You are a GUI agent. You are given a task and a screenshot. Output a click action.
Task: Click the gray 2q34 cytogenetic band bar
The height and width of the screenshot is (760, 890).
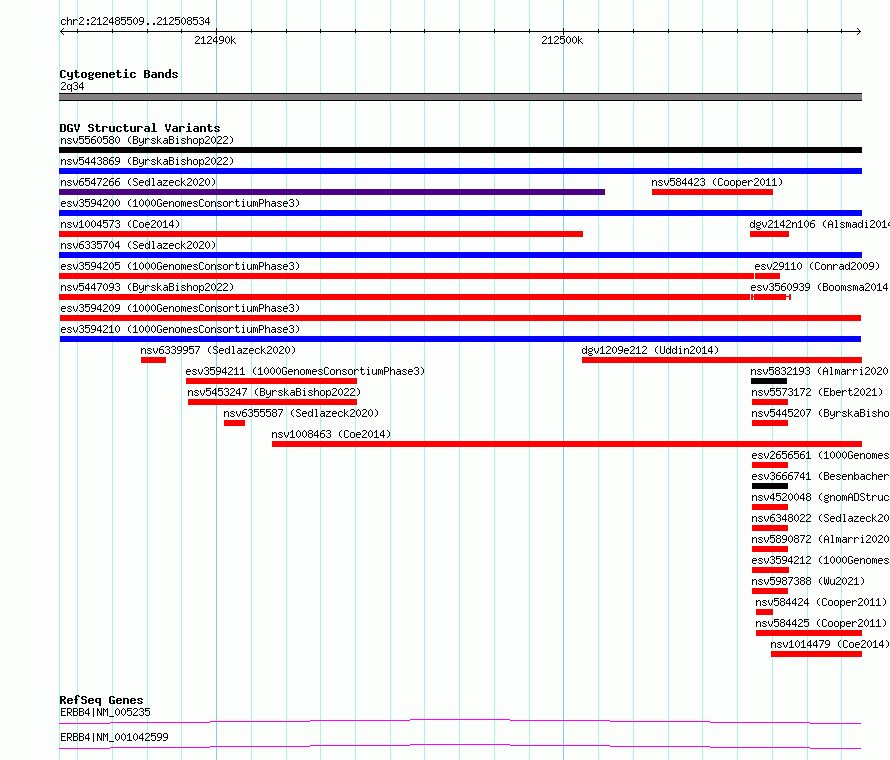(460, 97)
